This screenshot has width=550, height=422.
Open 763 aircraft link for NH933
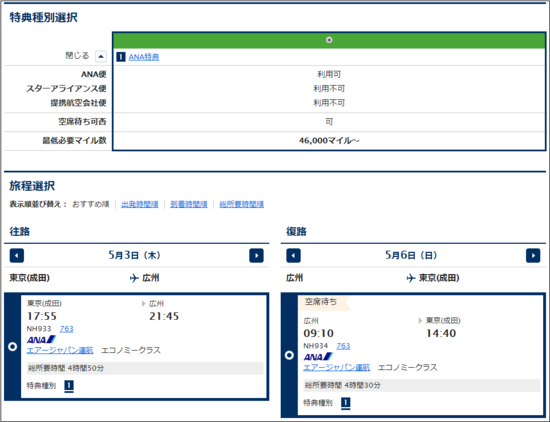point(67,329)
